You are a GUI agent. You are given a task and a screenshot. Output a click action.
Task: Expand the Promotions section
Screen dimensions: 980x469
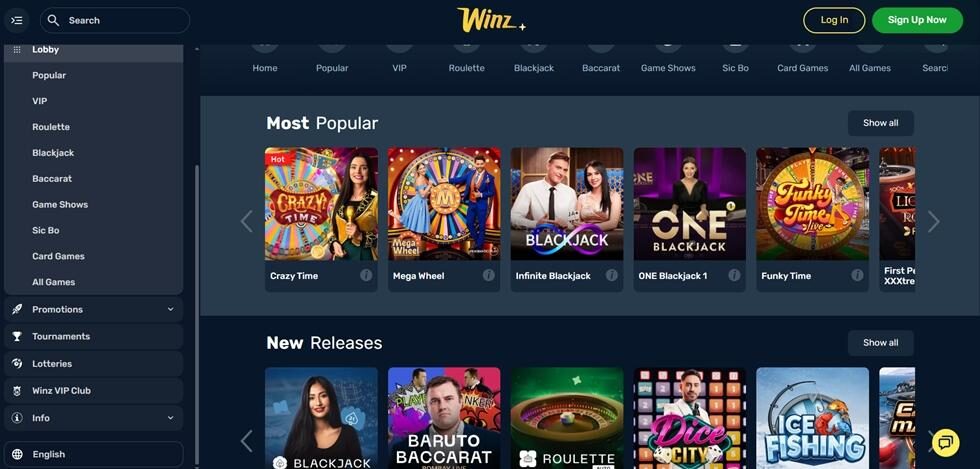pos(94,309)
